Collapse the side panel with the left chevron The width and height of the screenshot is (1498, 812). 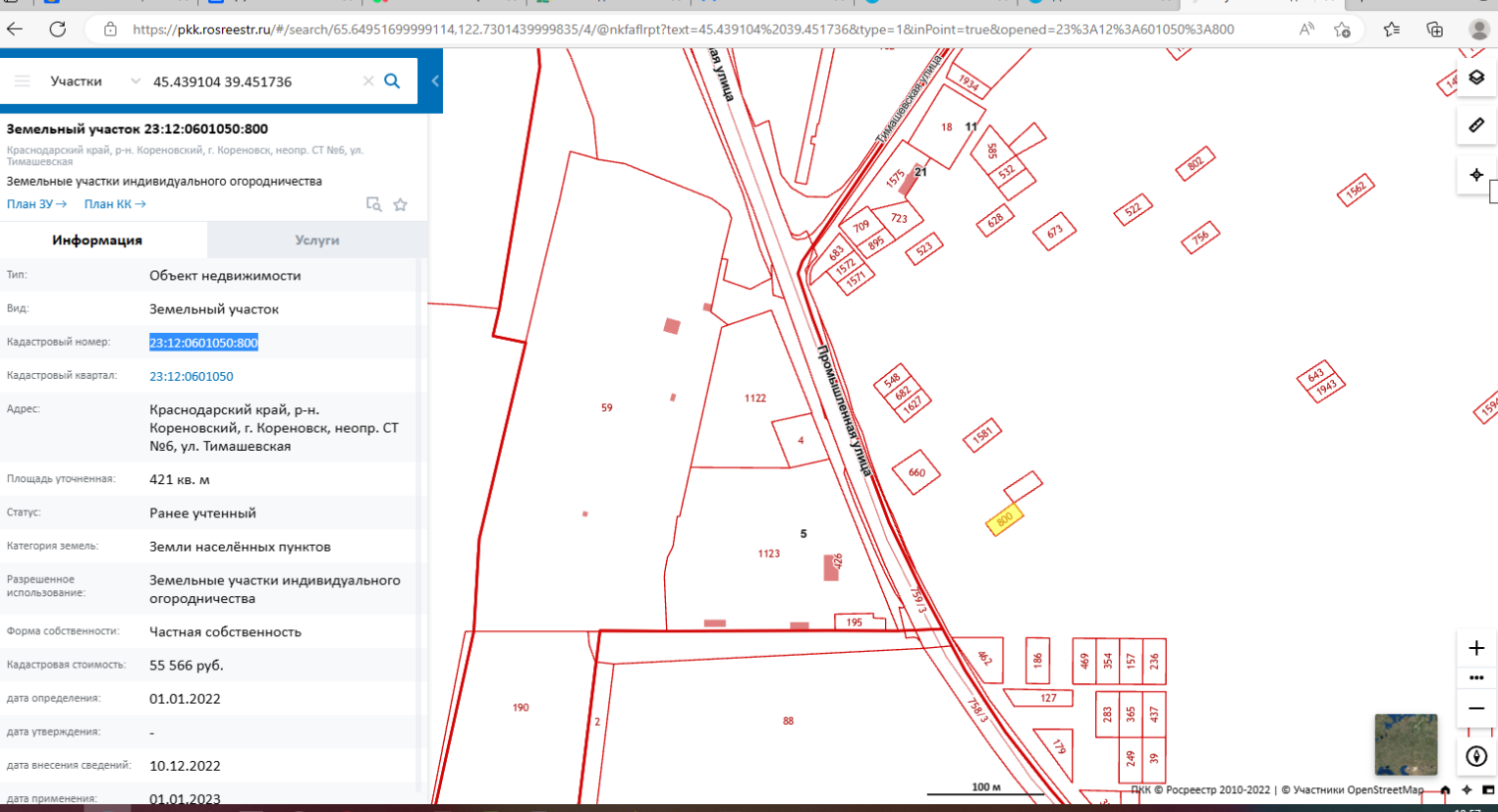(x=435, y=81)
